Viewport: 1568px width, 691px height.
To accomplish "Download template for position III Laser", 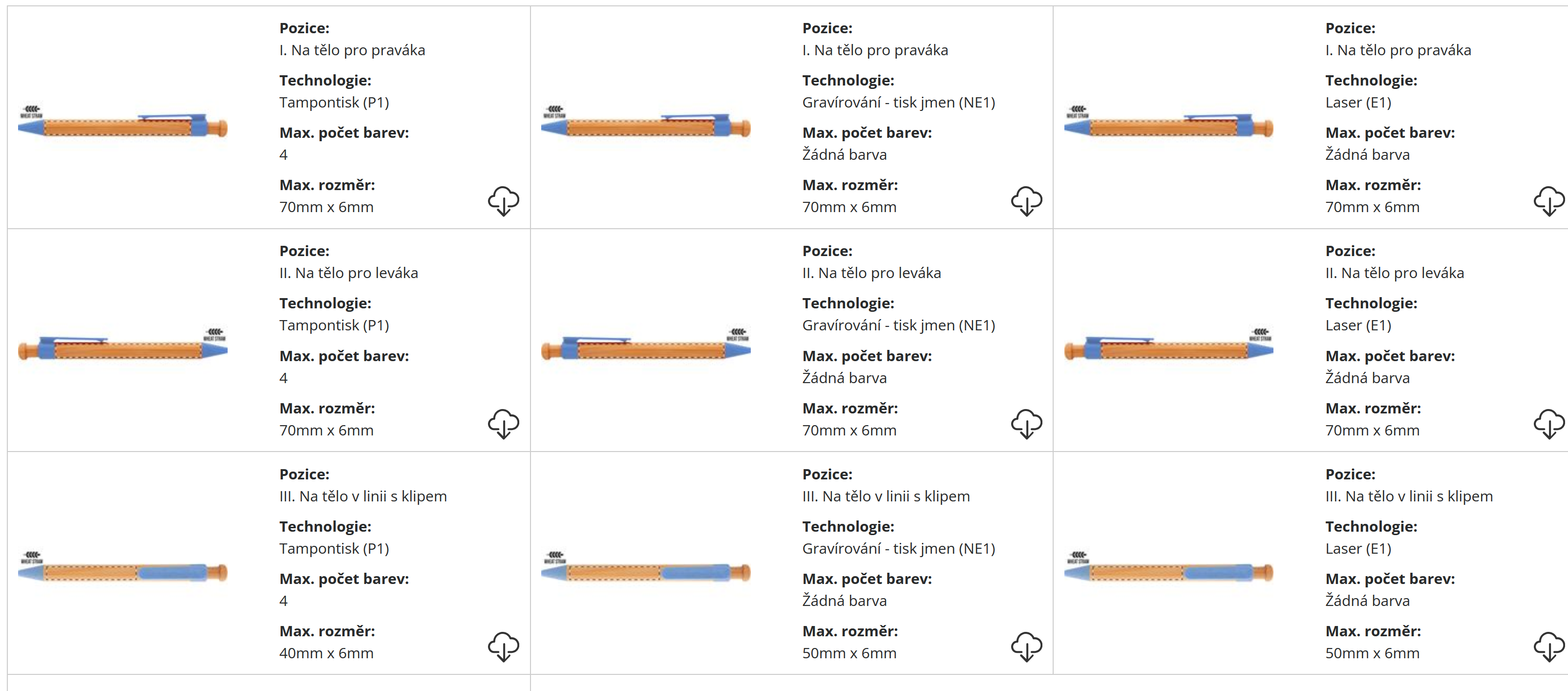I will point(1548,647).
